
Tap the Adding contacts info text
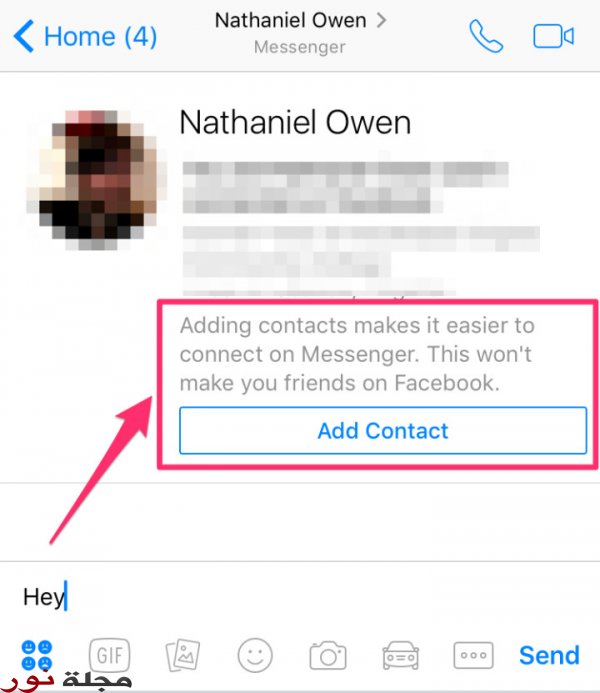pos(357,354)
